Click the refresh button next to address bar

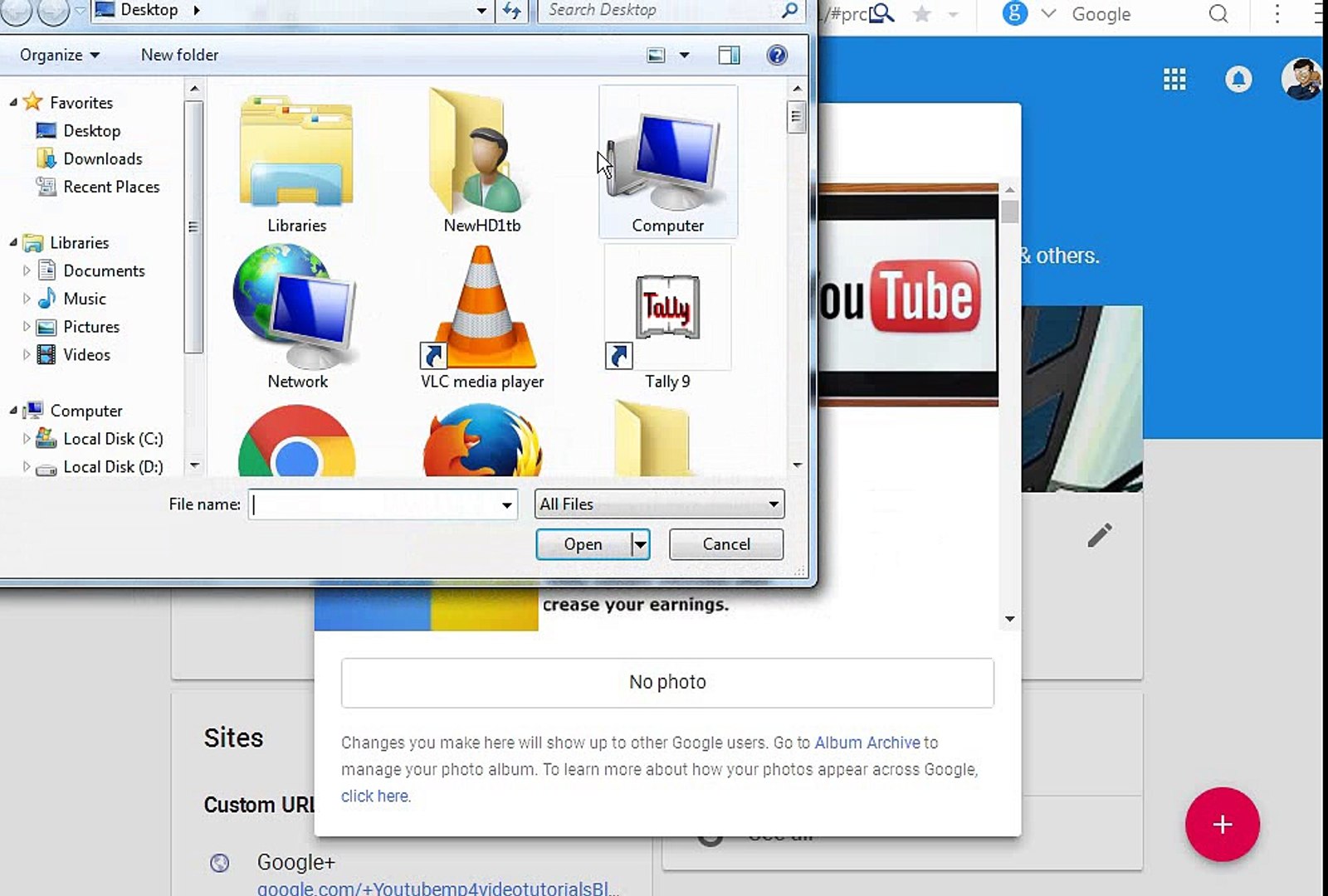tap(512, 11)
